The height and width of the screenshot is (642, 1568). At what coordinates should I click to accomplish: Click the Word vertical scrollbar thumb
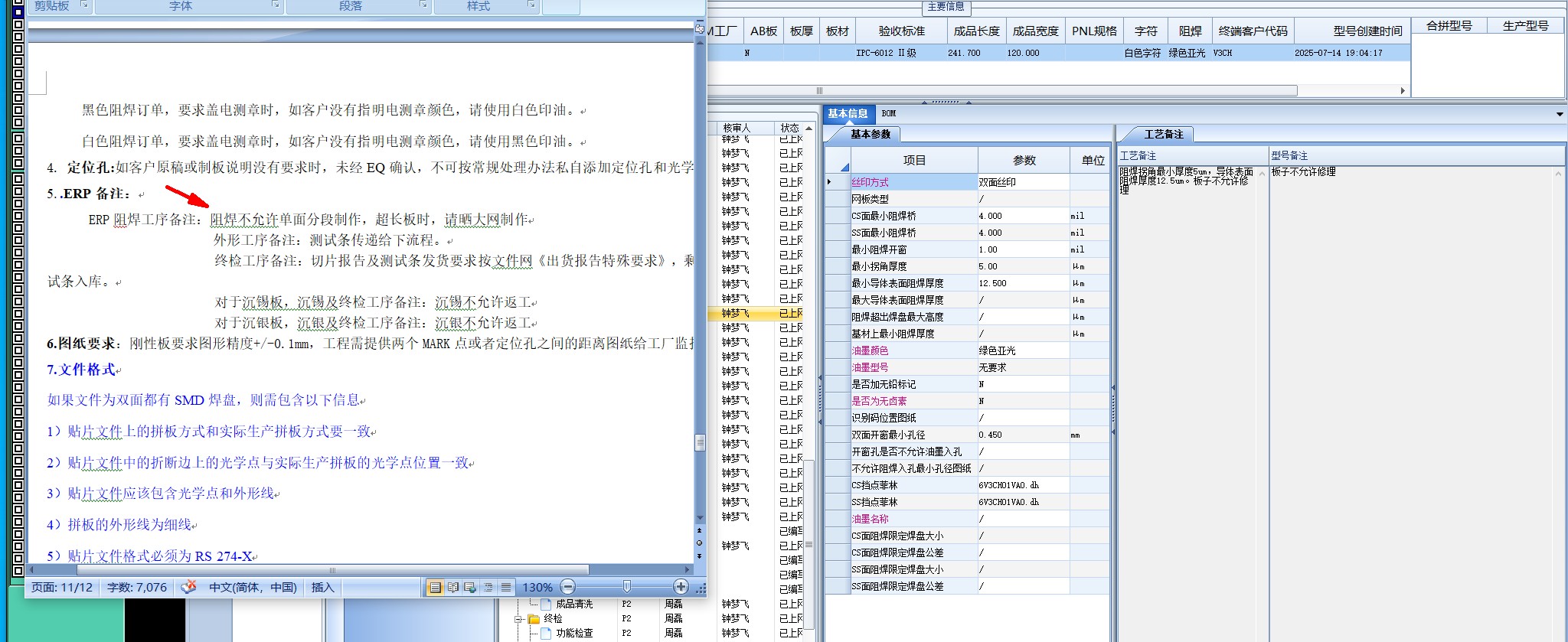(x=699, y=442)
